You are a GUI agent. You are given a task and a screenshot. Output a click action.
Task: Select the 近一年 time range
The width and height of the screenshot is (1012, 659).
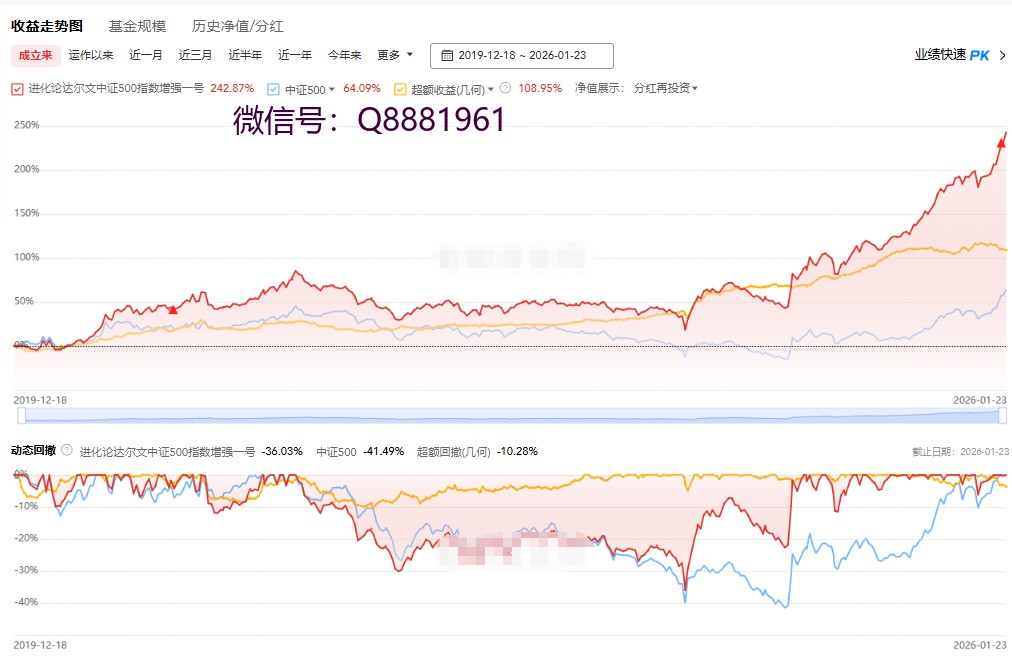pyautogui.click(x=294, y=56)
